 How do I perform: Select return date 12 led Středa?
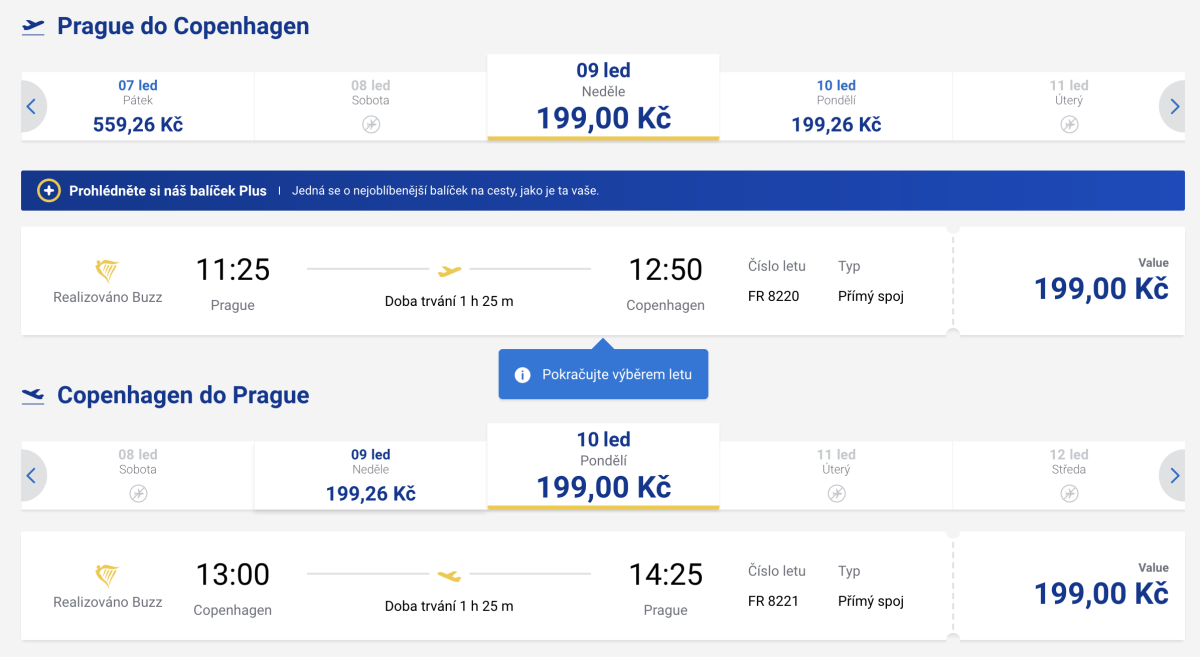(1069, 475)
